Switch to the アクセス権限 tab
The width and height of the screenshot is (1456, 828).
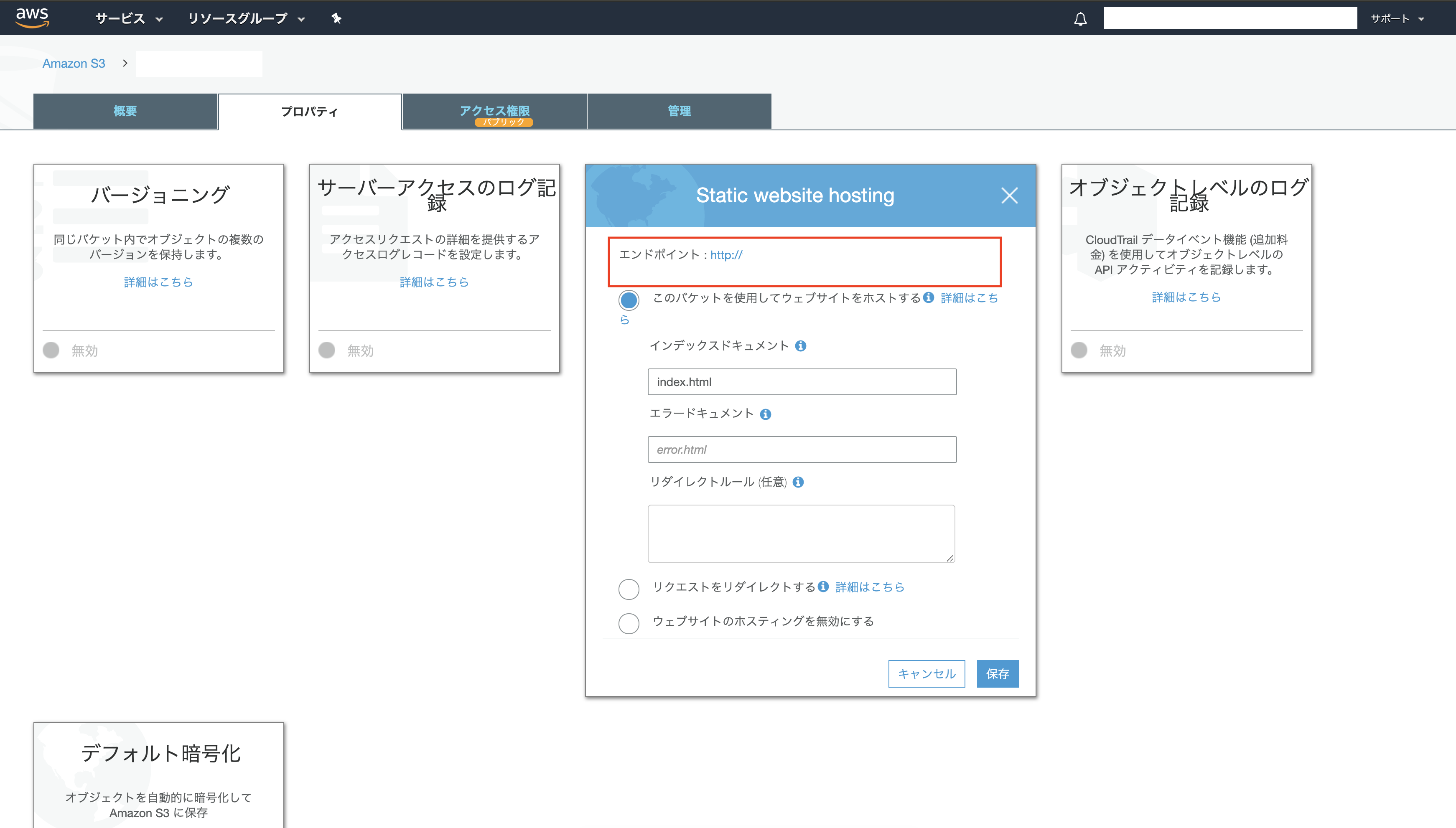coord(495,110)
